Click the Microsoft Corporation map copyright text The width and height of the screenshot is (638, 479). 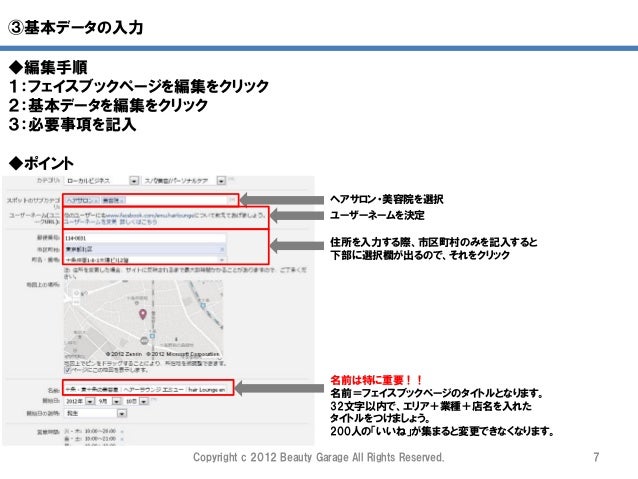coord(183,354)
